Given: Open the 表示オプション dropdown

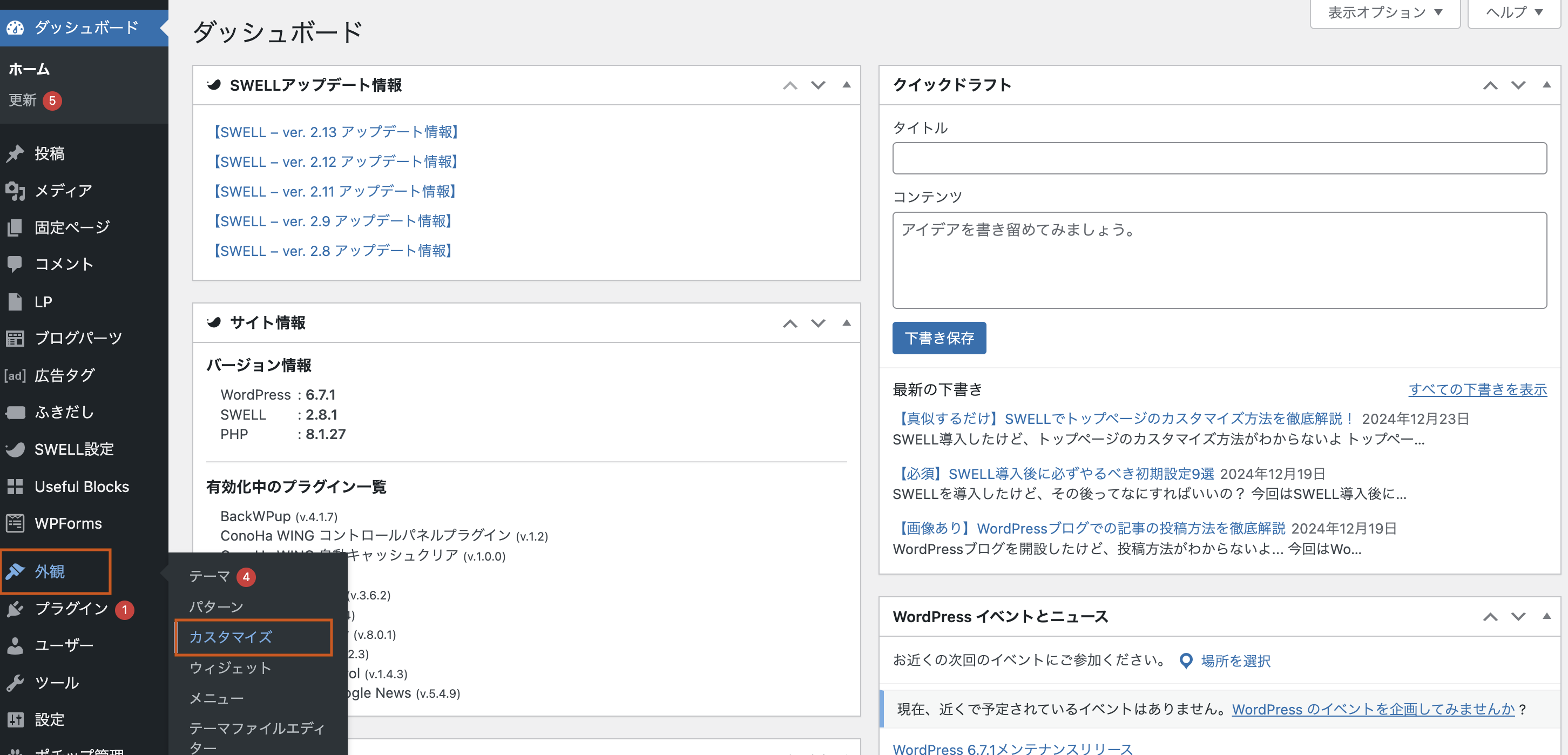Looking at the screenshot, I should tap(1385, 13).
